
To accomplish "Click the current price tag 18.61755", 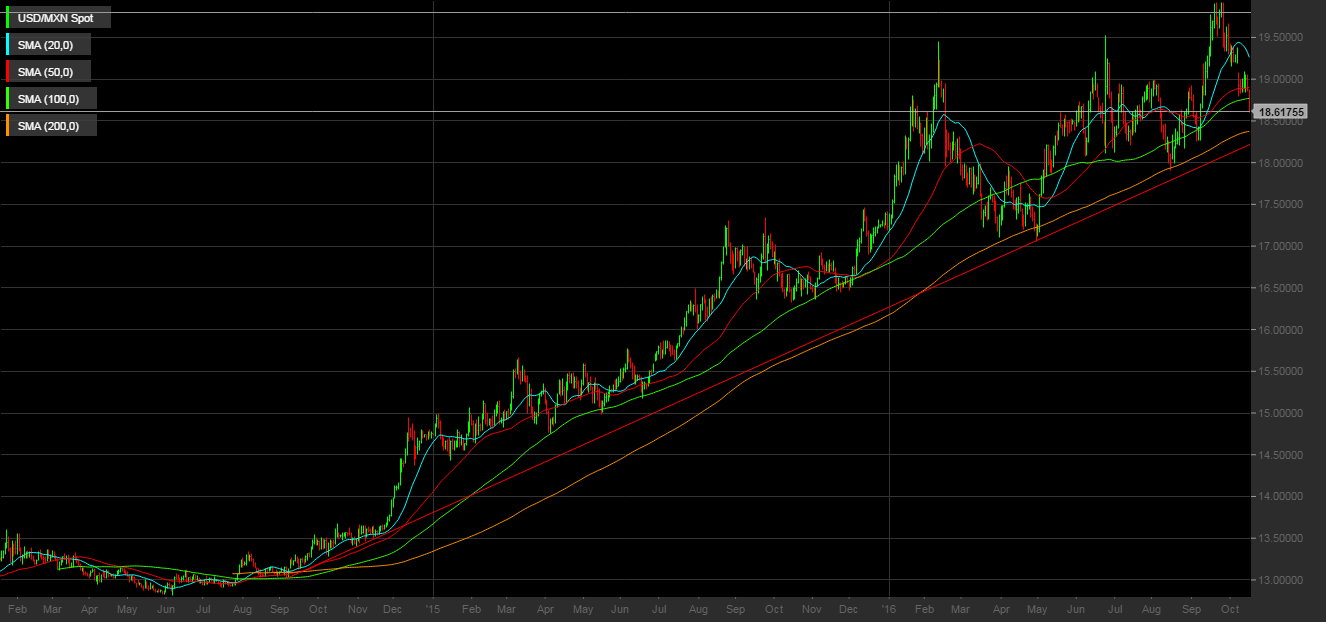I will pyautogui.click(x=1280, y=112).
